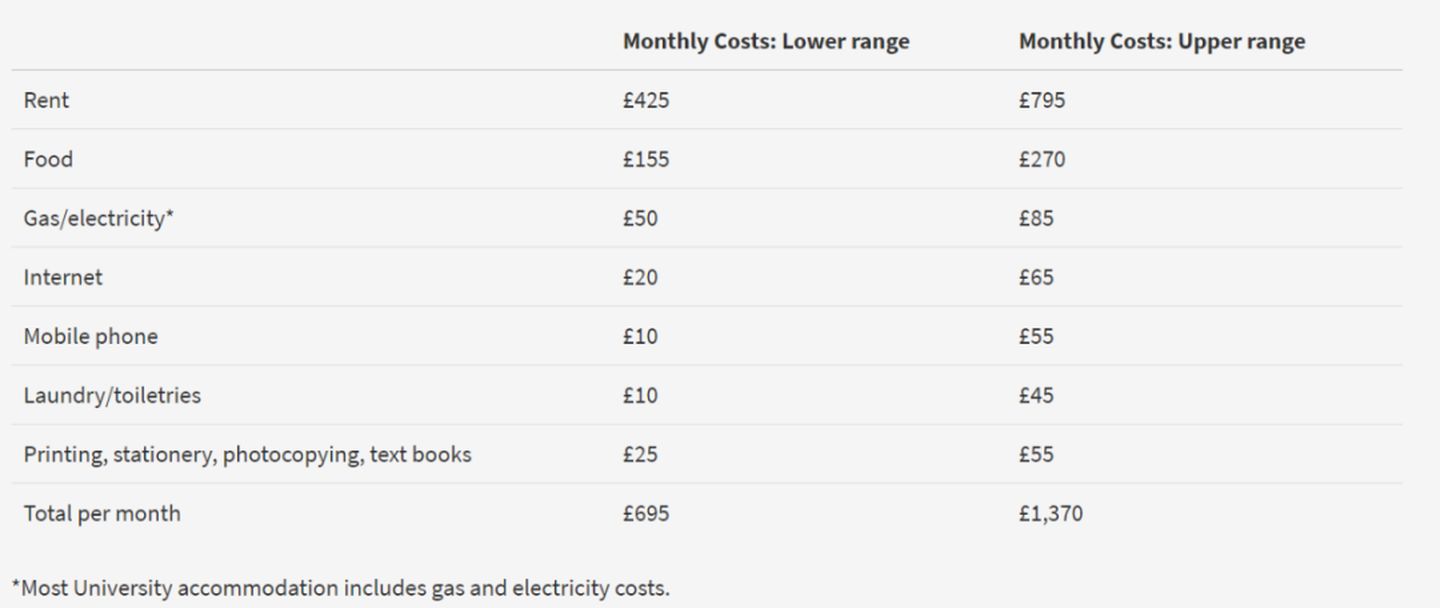Click the £85 gas/electricity upper value

[1036, 218]
